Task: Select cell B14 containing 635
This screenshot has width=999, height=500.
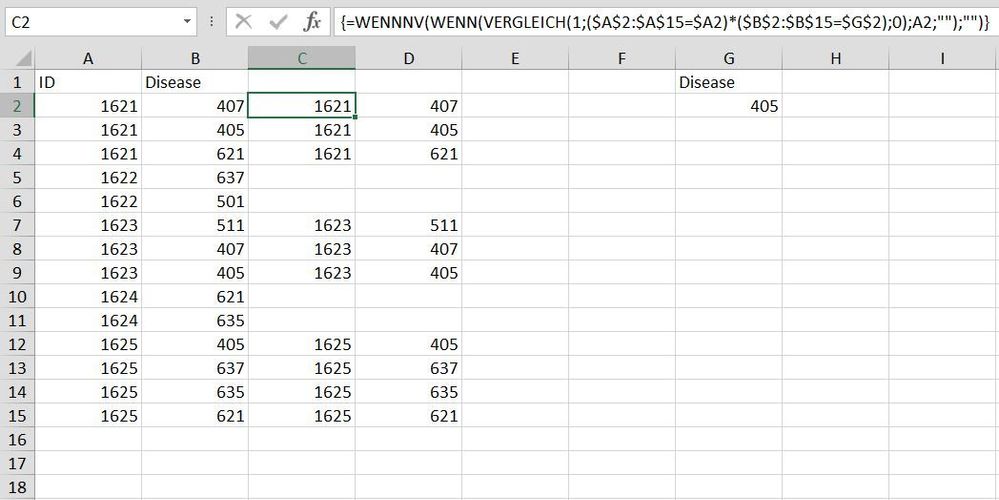Action: tap(195, 392)
